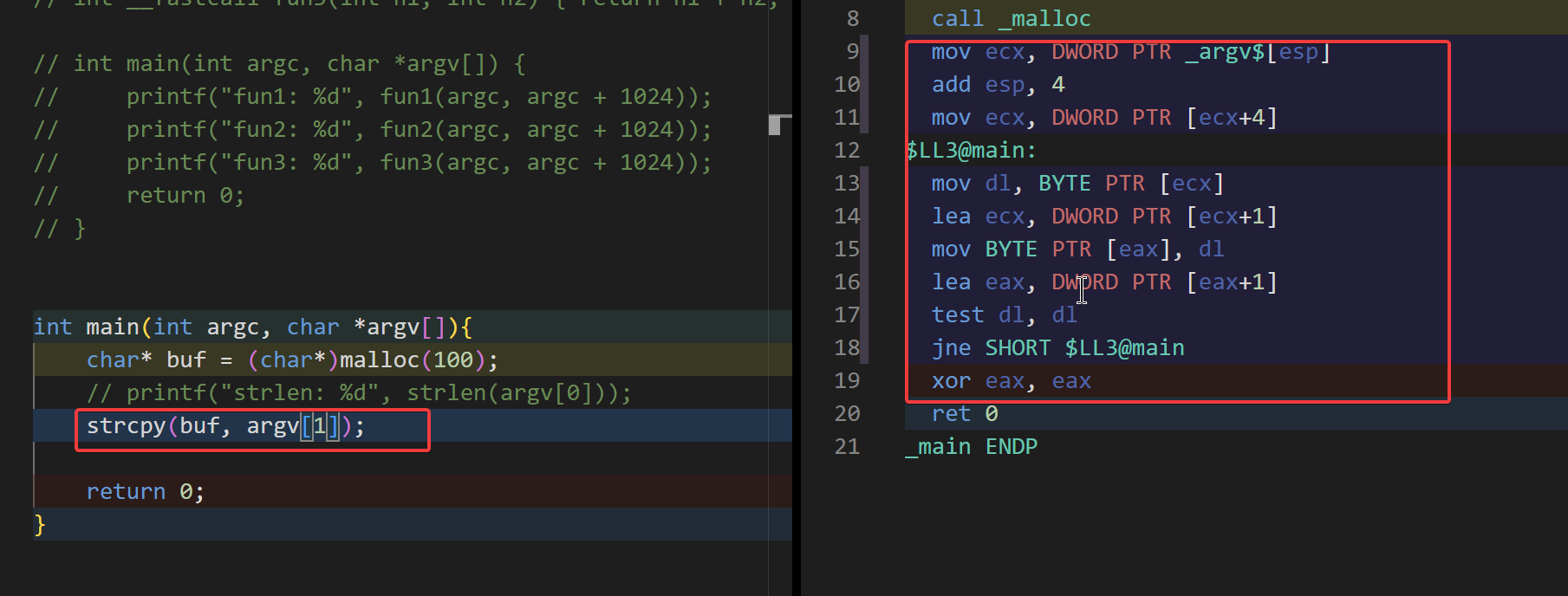Click line number 13 in assembly gutter
Viewport: 1568px width, 596px height.
[x=847, y=184]
